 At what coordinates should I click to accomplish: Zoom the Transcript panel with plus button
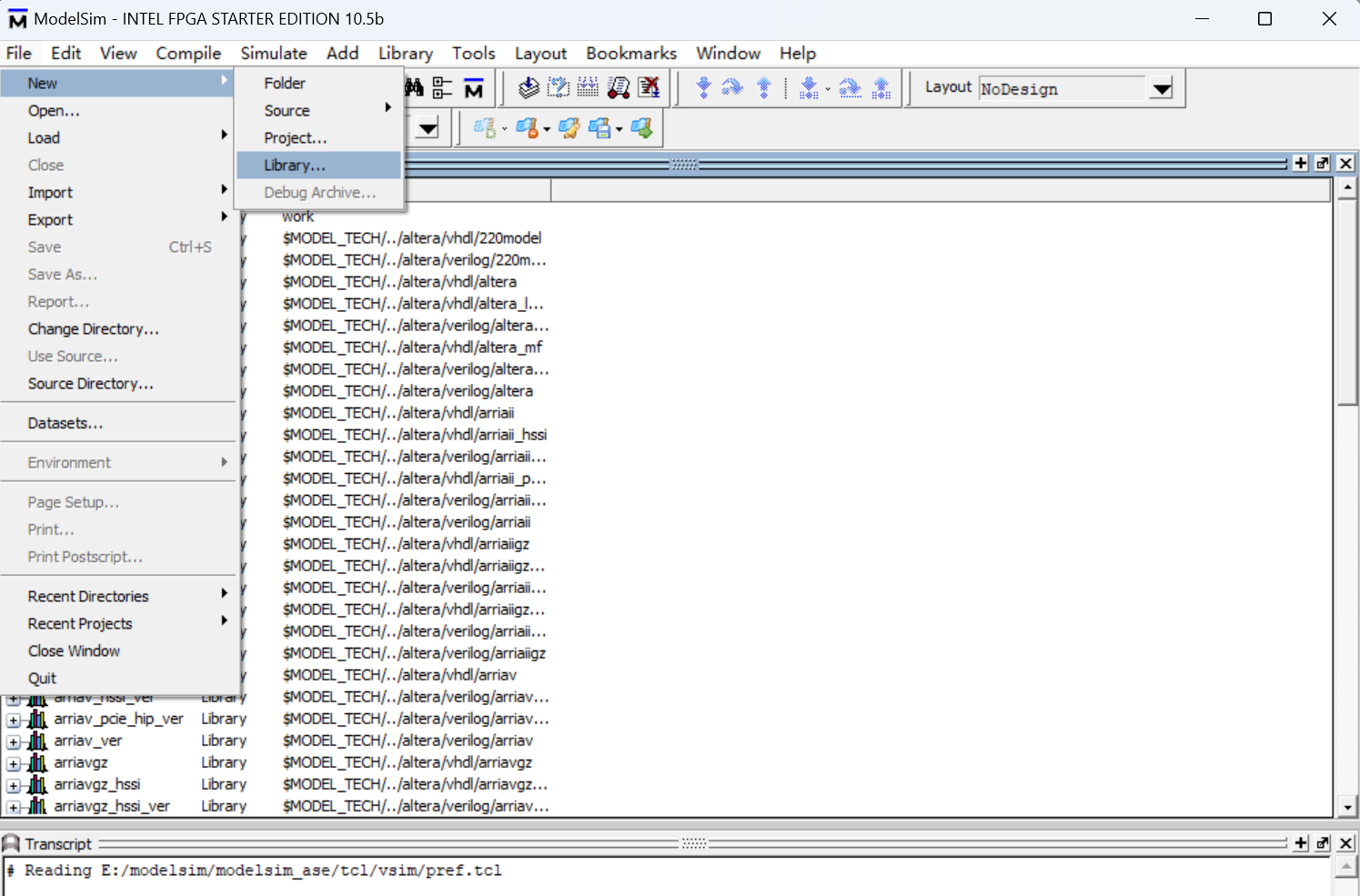[1301, 843]
